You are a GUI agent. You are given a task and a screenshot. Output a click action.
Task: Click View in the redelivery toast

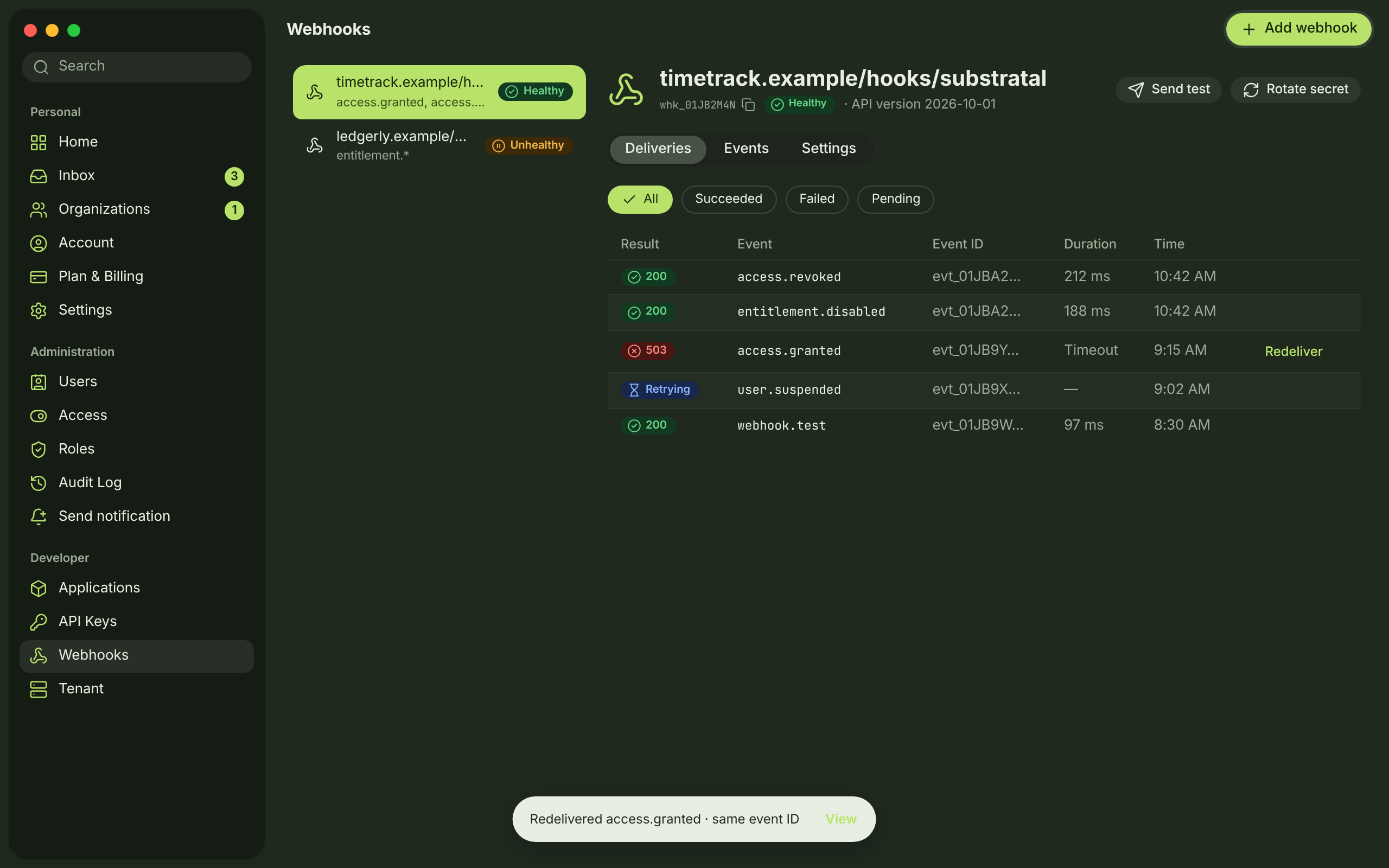841,819
